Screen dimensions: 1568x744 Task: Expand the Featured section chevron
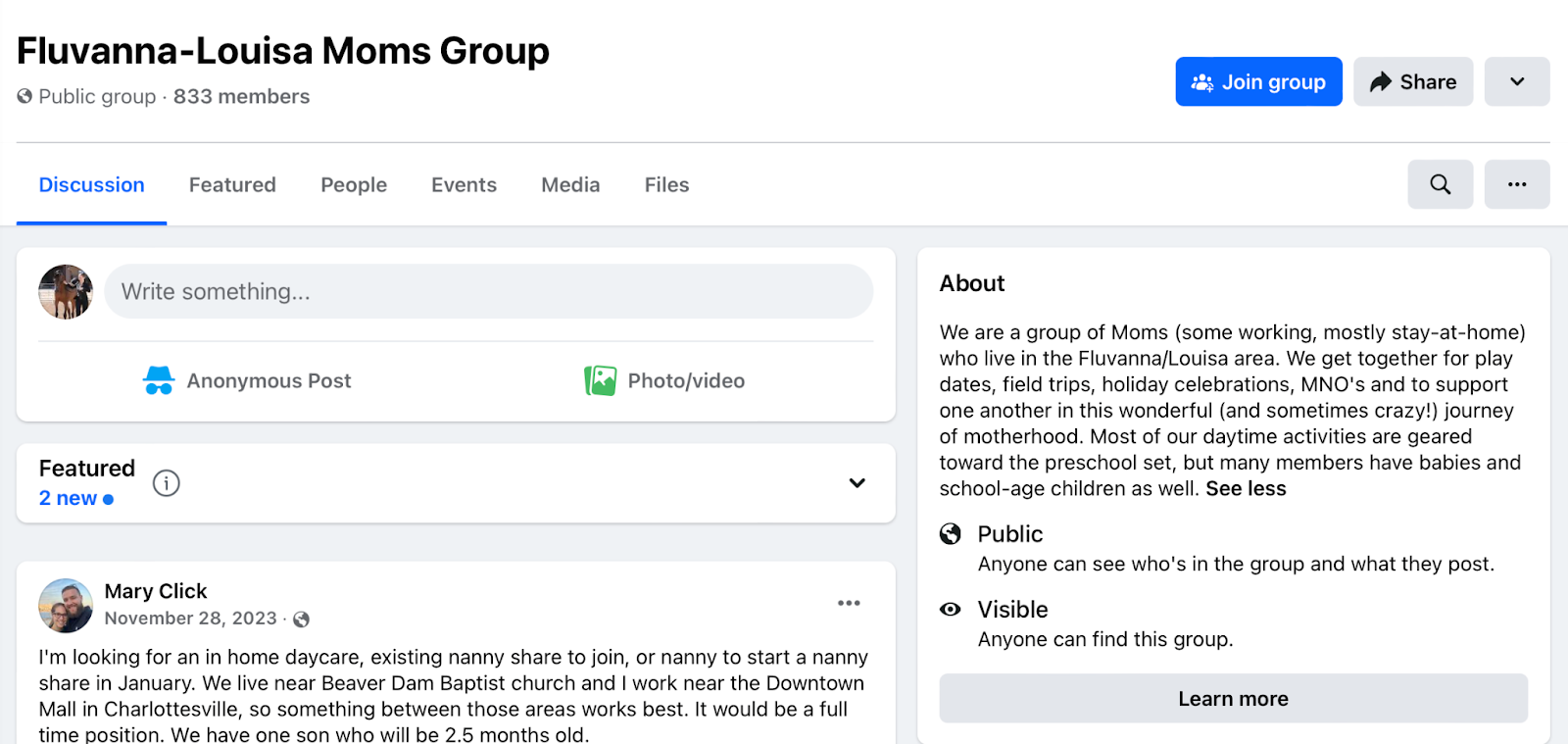(x=857, y=483)
